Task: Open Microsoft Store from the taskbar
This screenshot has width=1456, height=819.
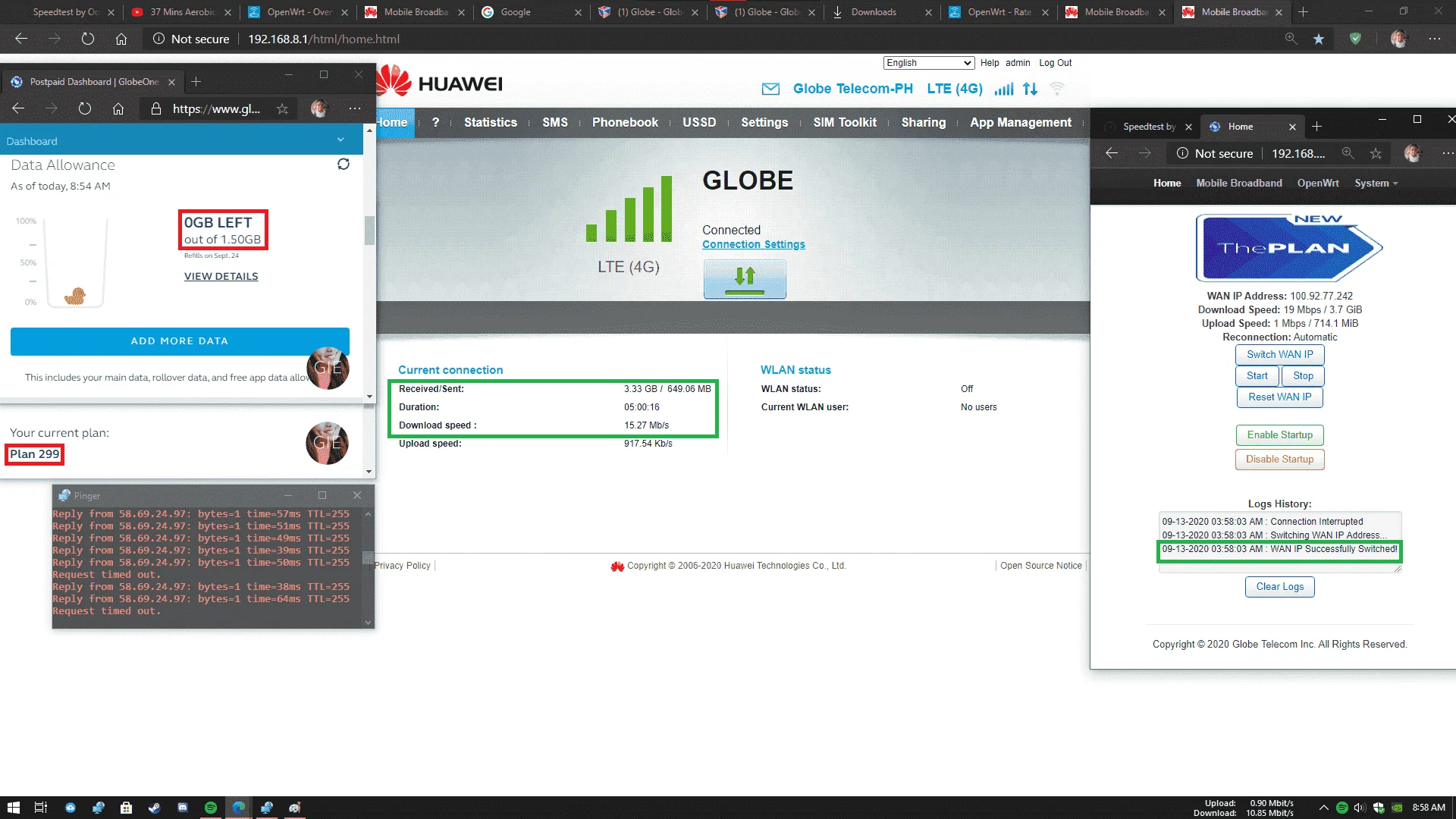Action: tap(127, 808)
